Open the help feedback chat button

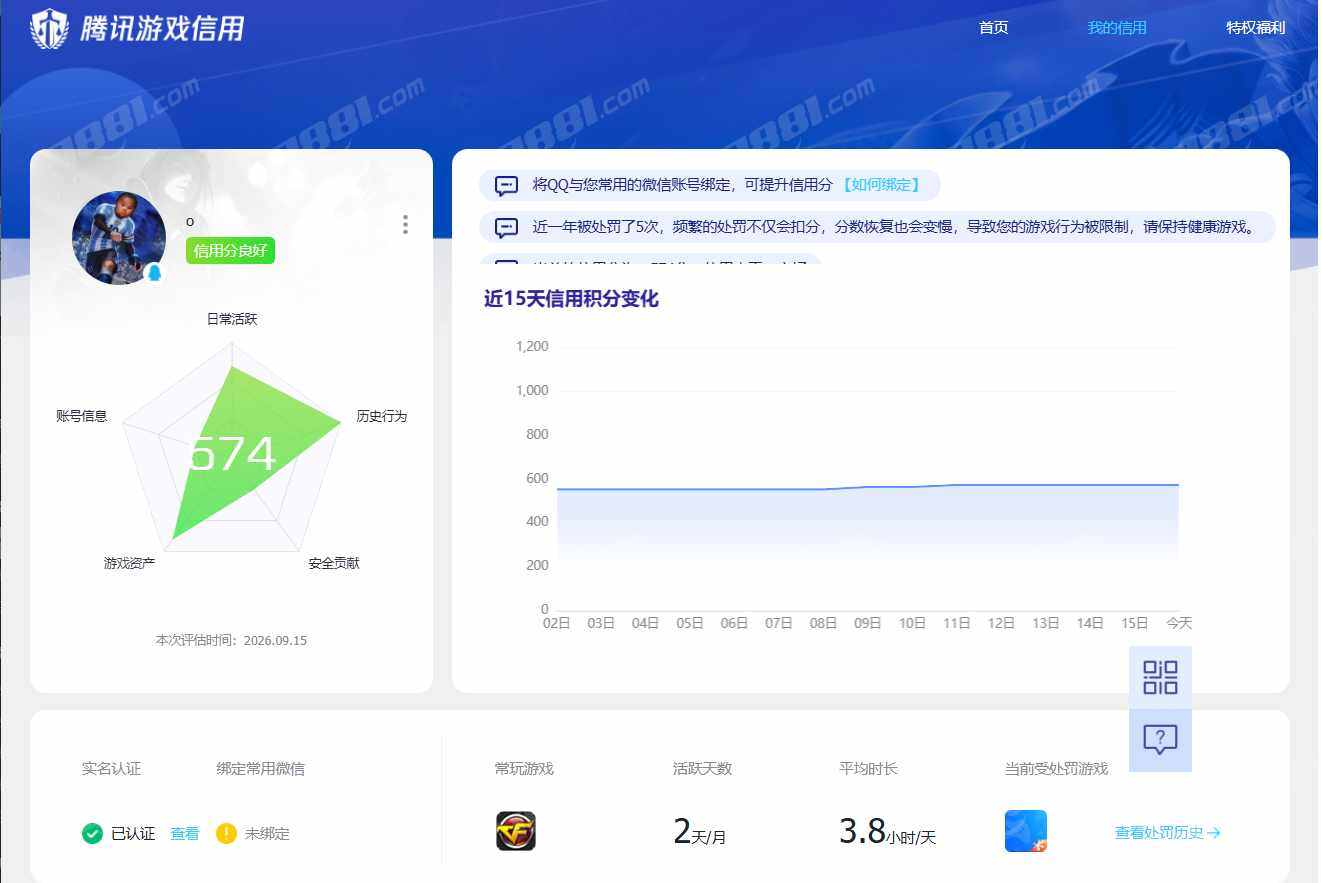(1160, 740)
